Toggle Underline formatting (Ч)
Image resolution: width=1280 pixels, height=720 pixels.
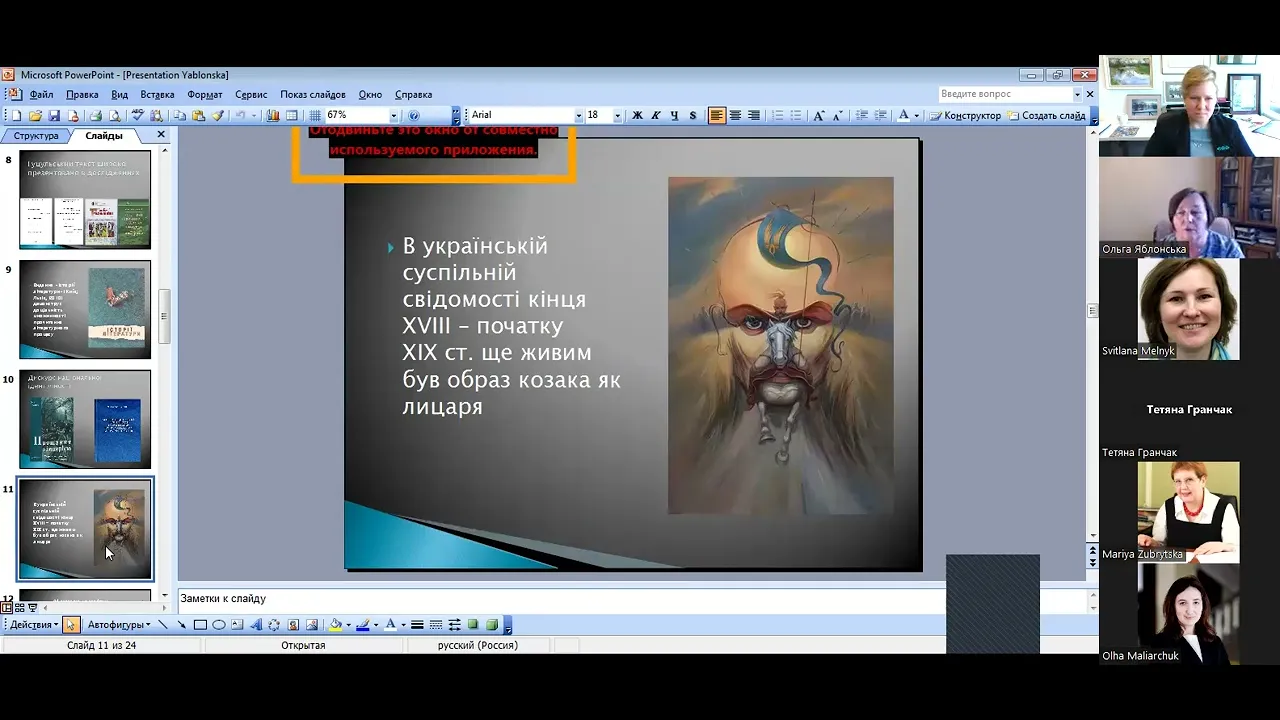(x=674, y=116)
